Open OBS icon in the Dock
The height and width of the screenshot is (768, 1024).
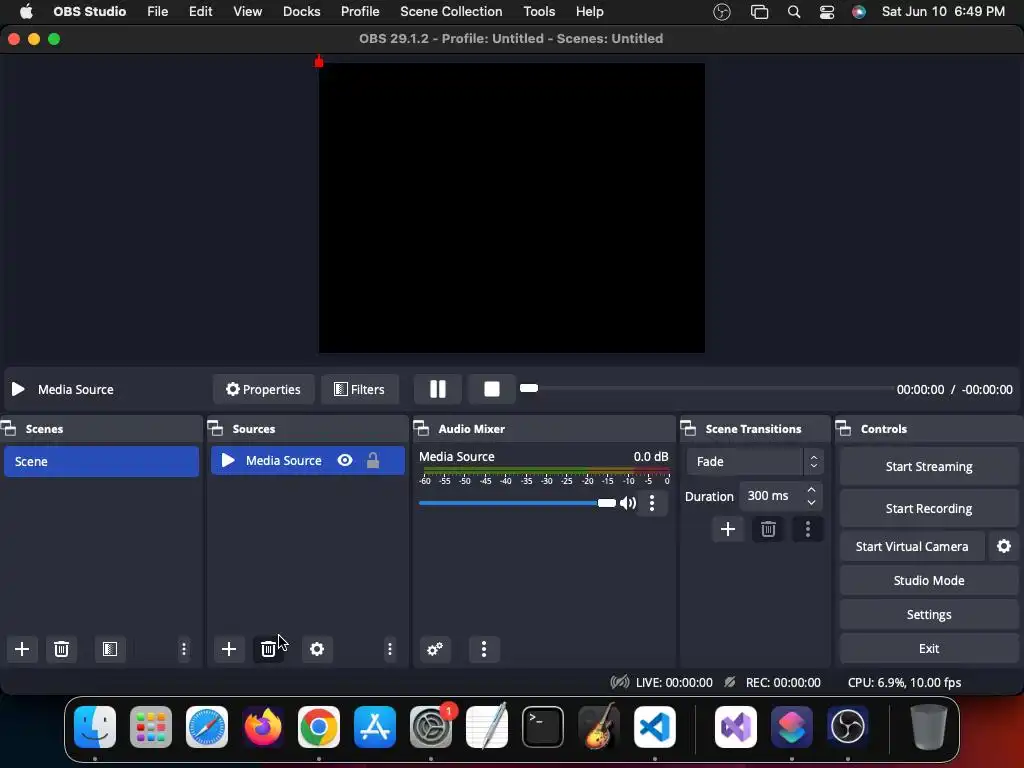point(848,726)
